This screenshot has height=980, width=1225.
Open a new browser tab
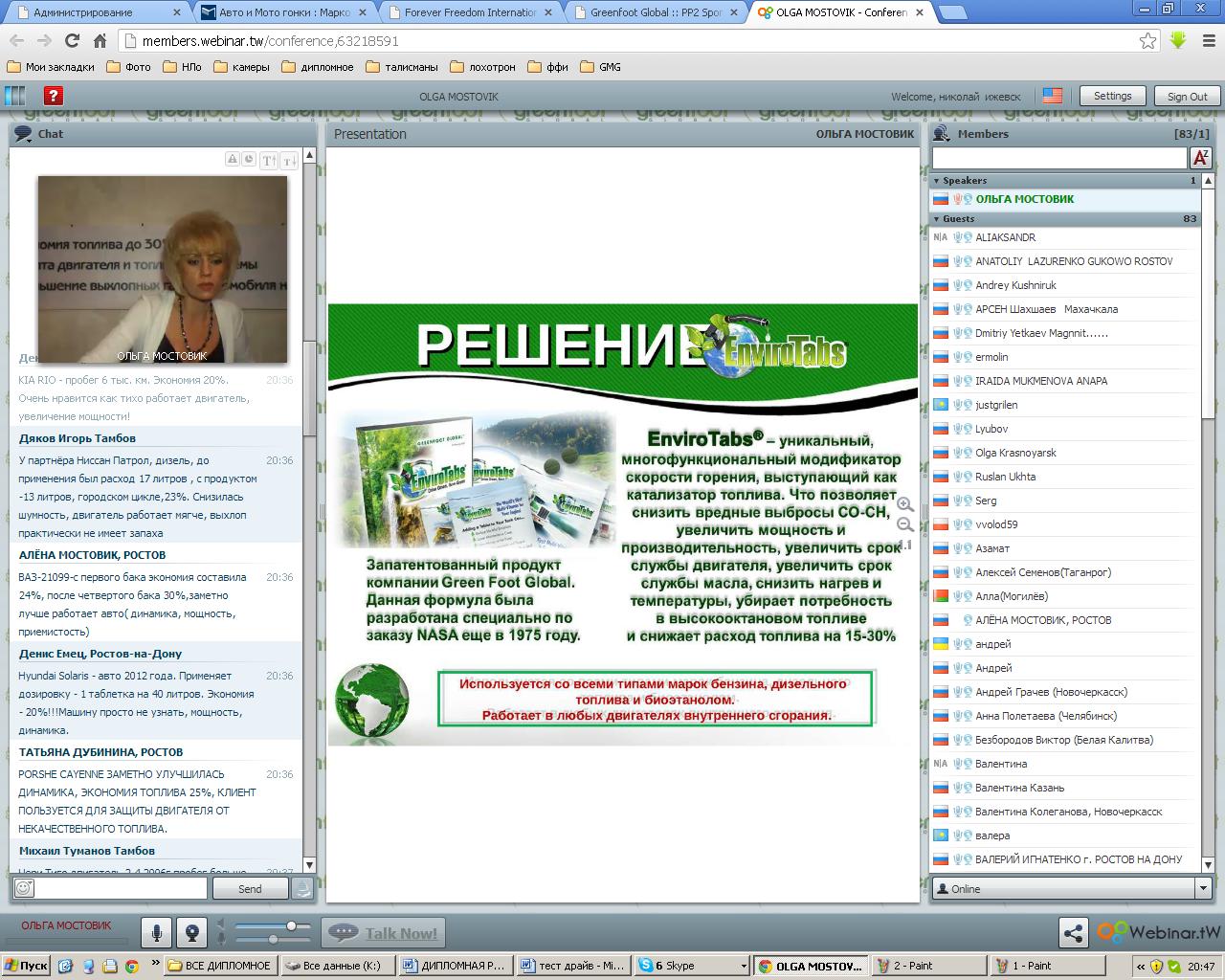pos(952,12)
